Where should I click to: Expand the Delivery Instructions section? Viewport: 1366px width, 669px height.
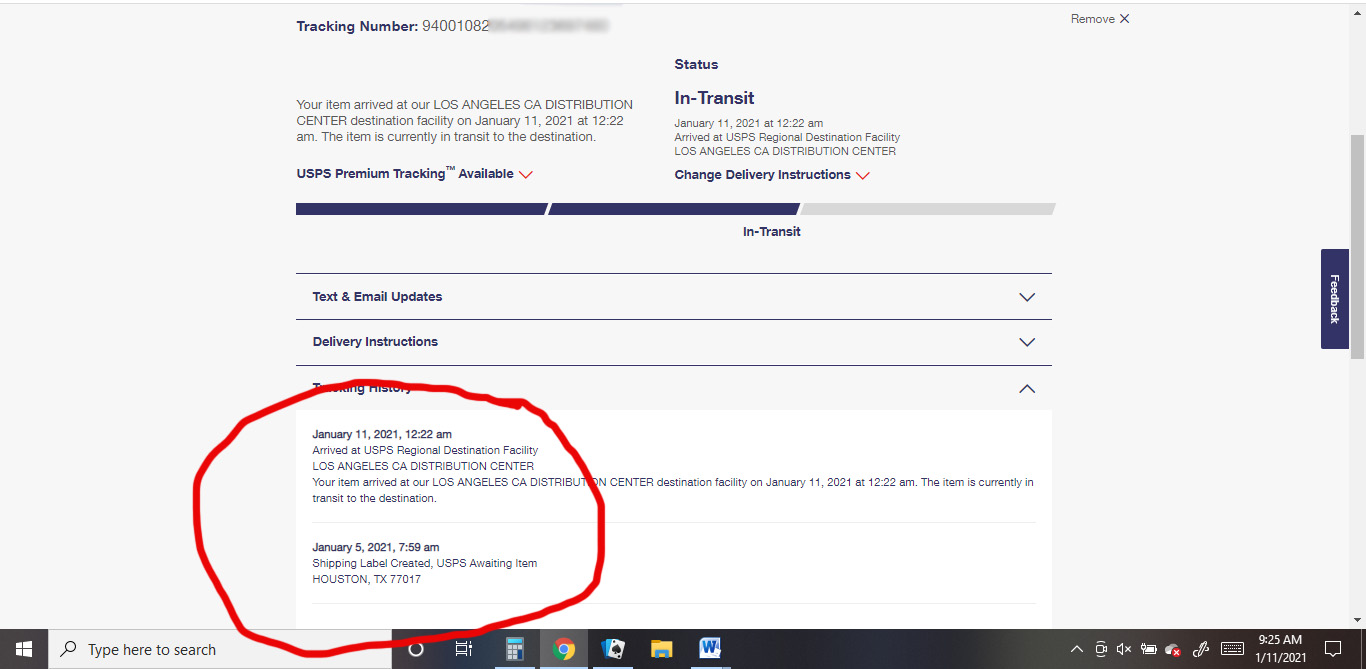[674, 342]
